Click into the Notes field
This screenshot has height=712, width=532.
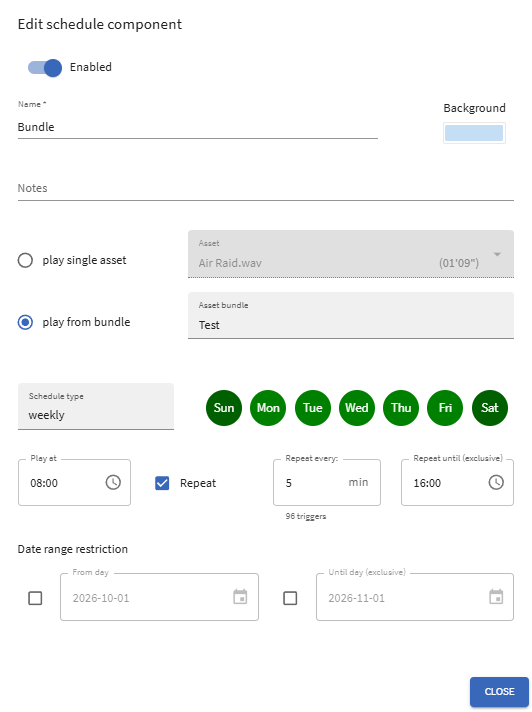pyautogui.click(x=266, y=188)
